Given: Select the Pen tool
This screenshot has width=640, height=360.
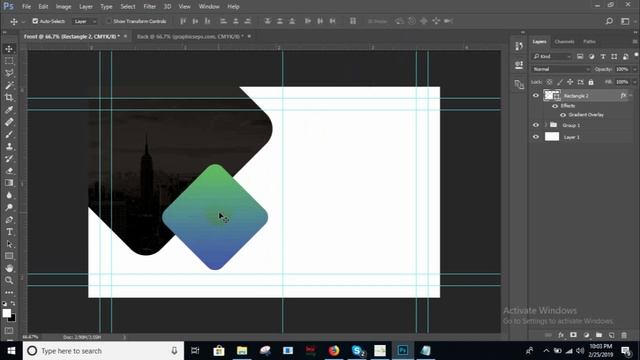Looking at the screenshot, I should [9, 220].
